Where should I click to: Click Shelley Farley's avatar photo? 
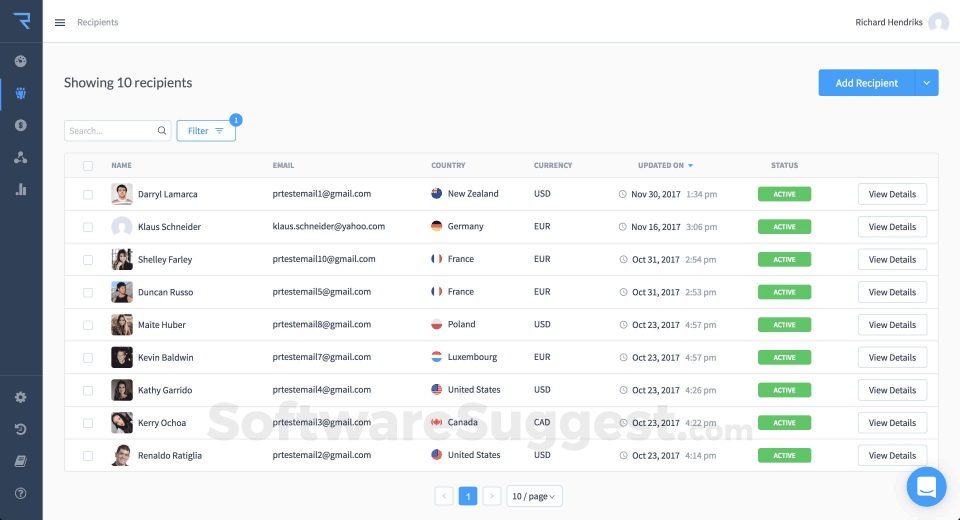coord(122,259)
